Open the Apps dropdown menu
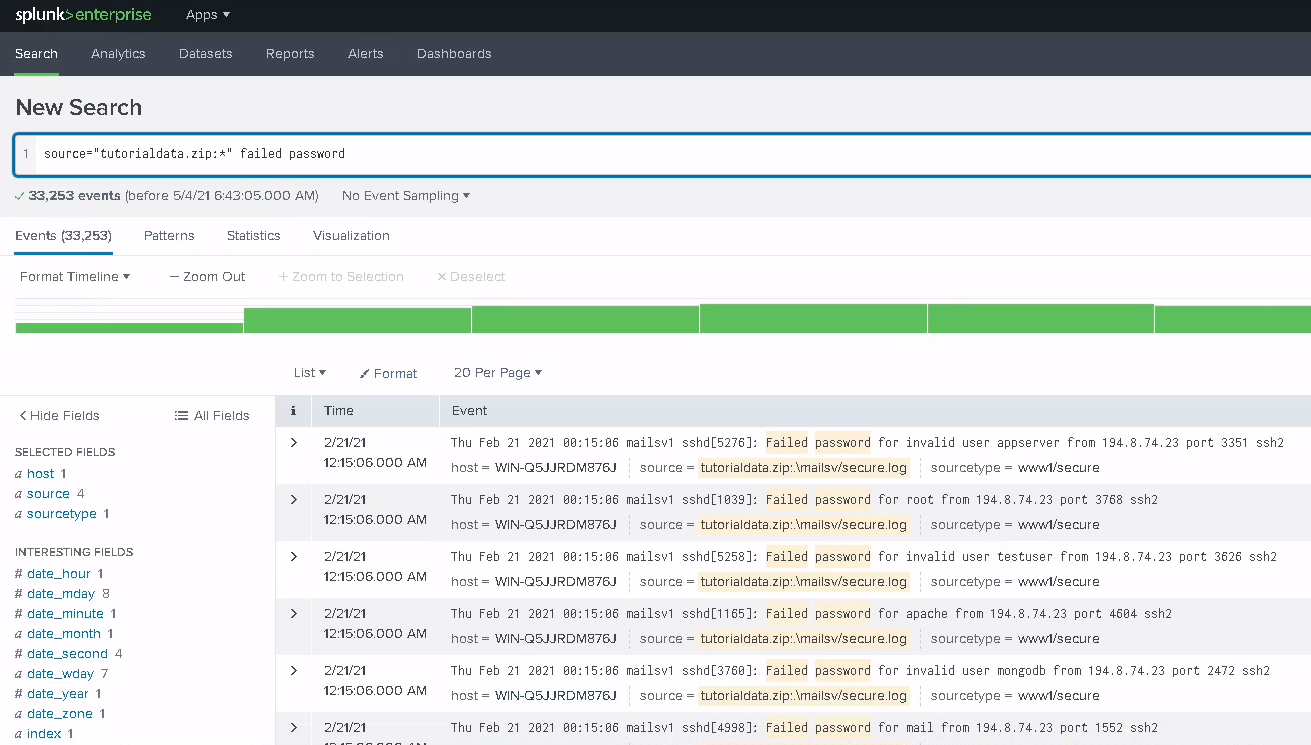Viewport: 1311px width, 745px height. point(207,15)
